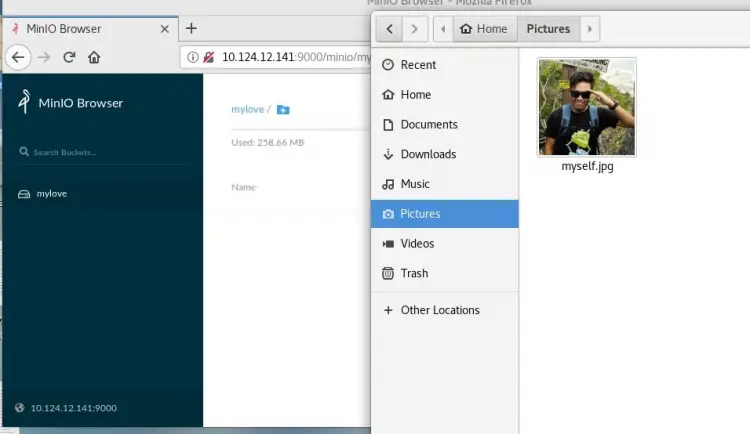750x434 pixels.
Task: Open a new Firefox tab with plus
Action: click(191, 28)
